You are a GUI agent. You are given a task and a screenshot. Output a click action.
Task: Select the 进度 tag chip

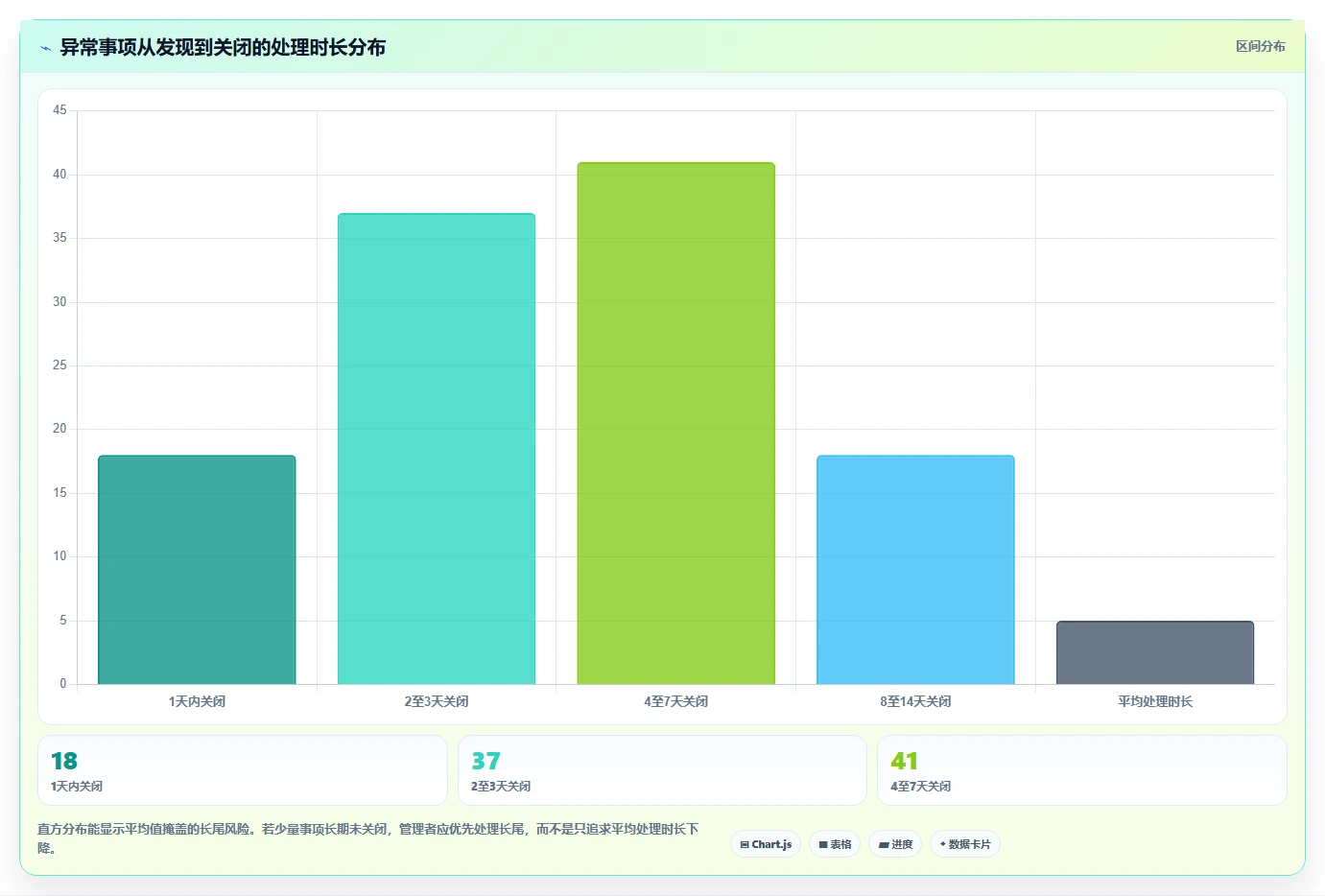(x=895, y=844)
